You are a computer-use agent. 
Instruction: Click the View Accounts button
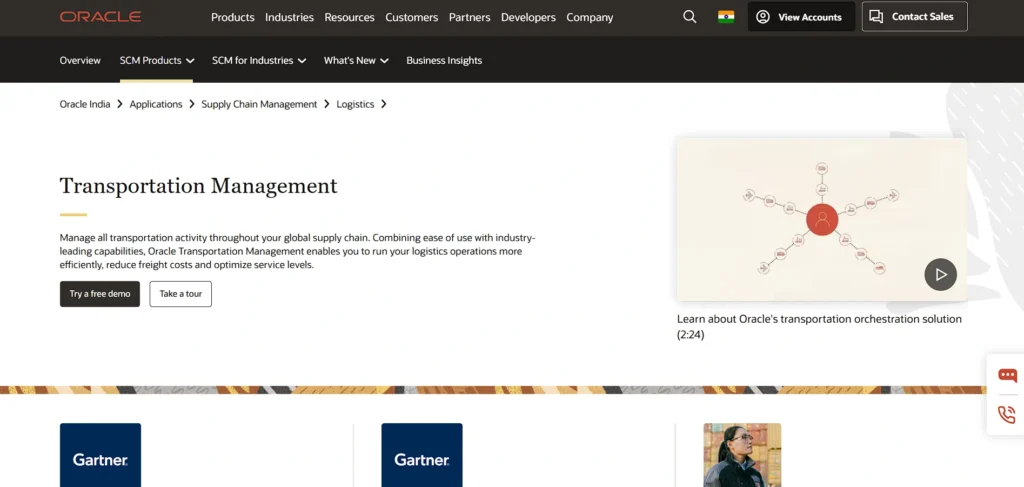[x=801, y=17]
